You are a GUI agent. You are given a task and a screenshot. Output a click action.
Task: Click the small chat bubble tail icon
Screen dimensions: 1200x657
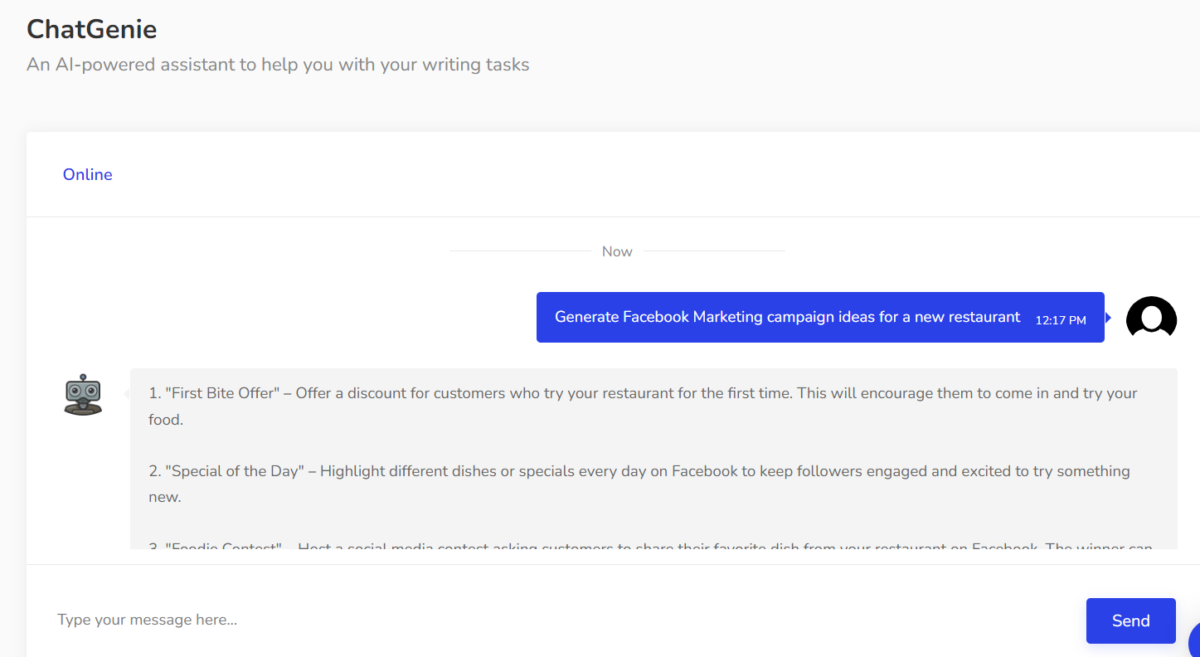tap(1110, 318)
